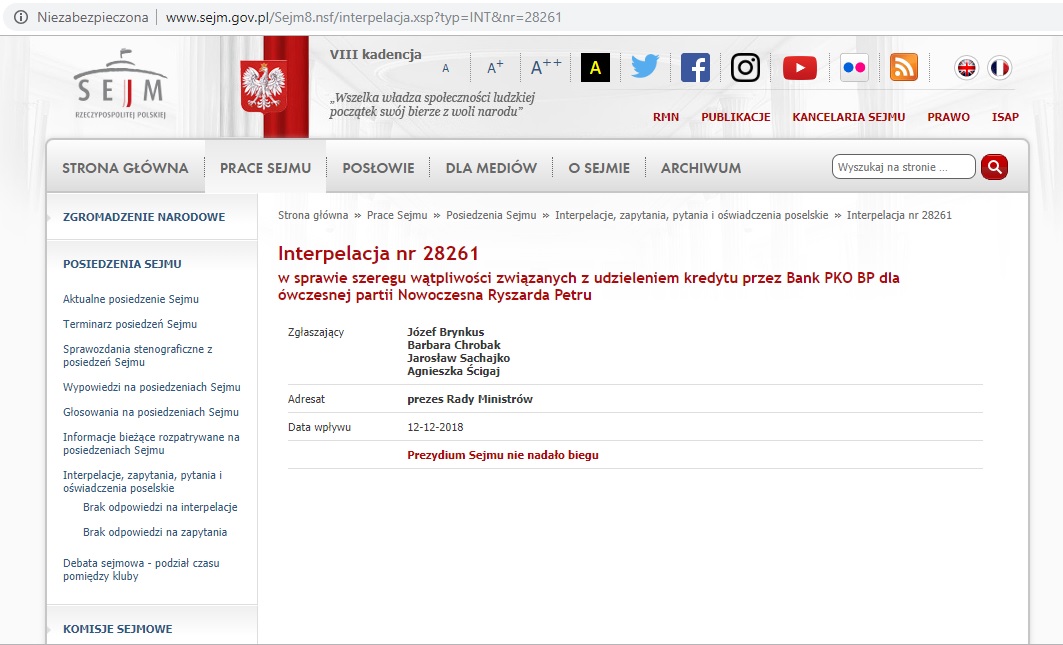Go to Brak odpowiedzi na interpelacje

[x=160, y=507]
